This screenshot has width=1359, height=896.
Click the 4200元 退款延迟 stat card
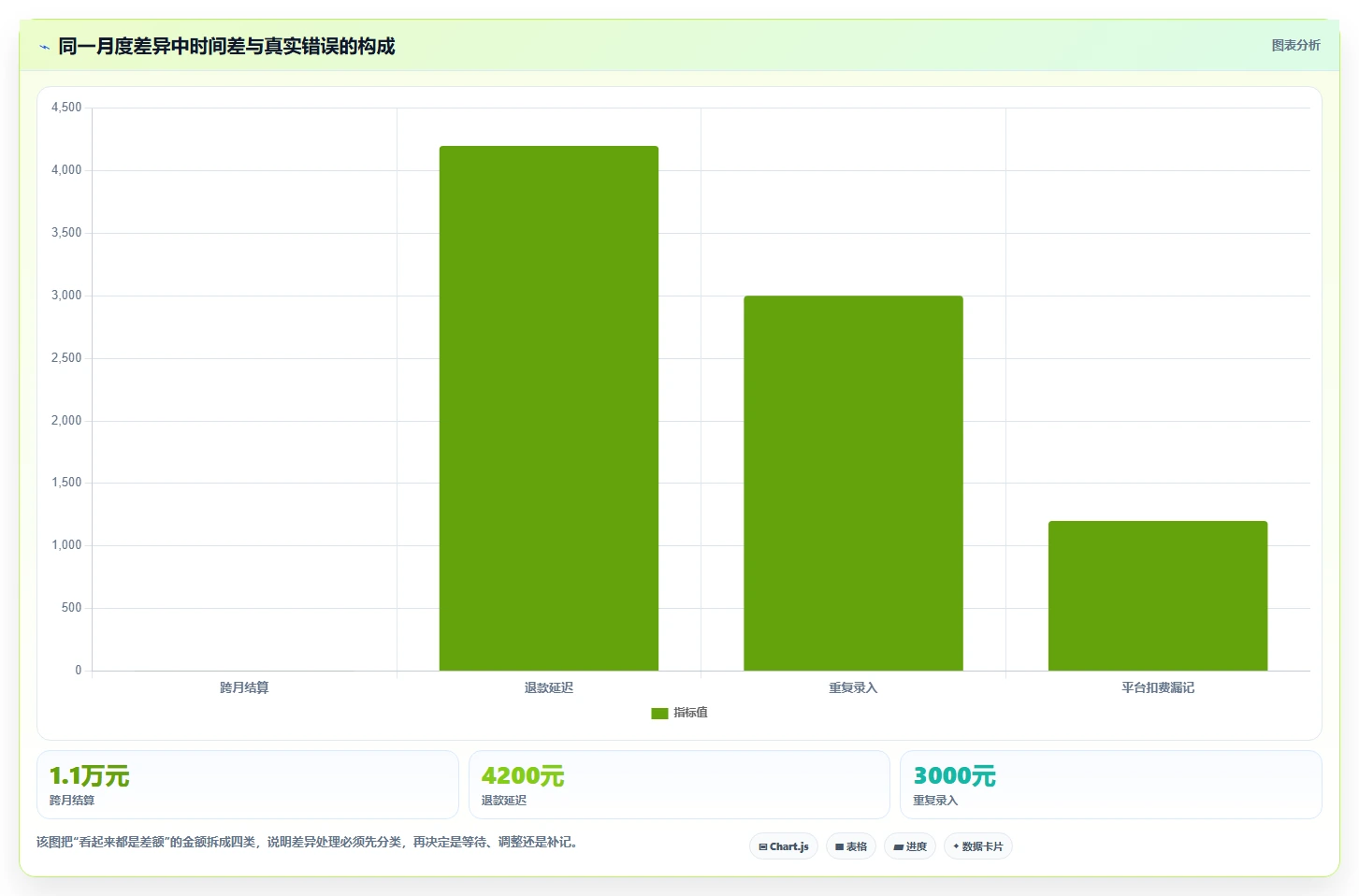679,785
